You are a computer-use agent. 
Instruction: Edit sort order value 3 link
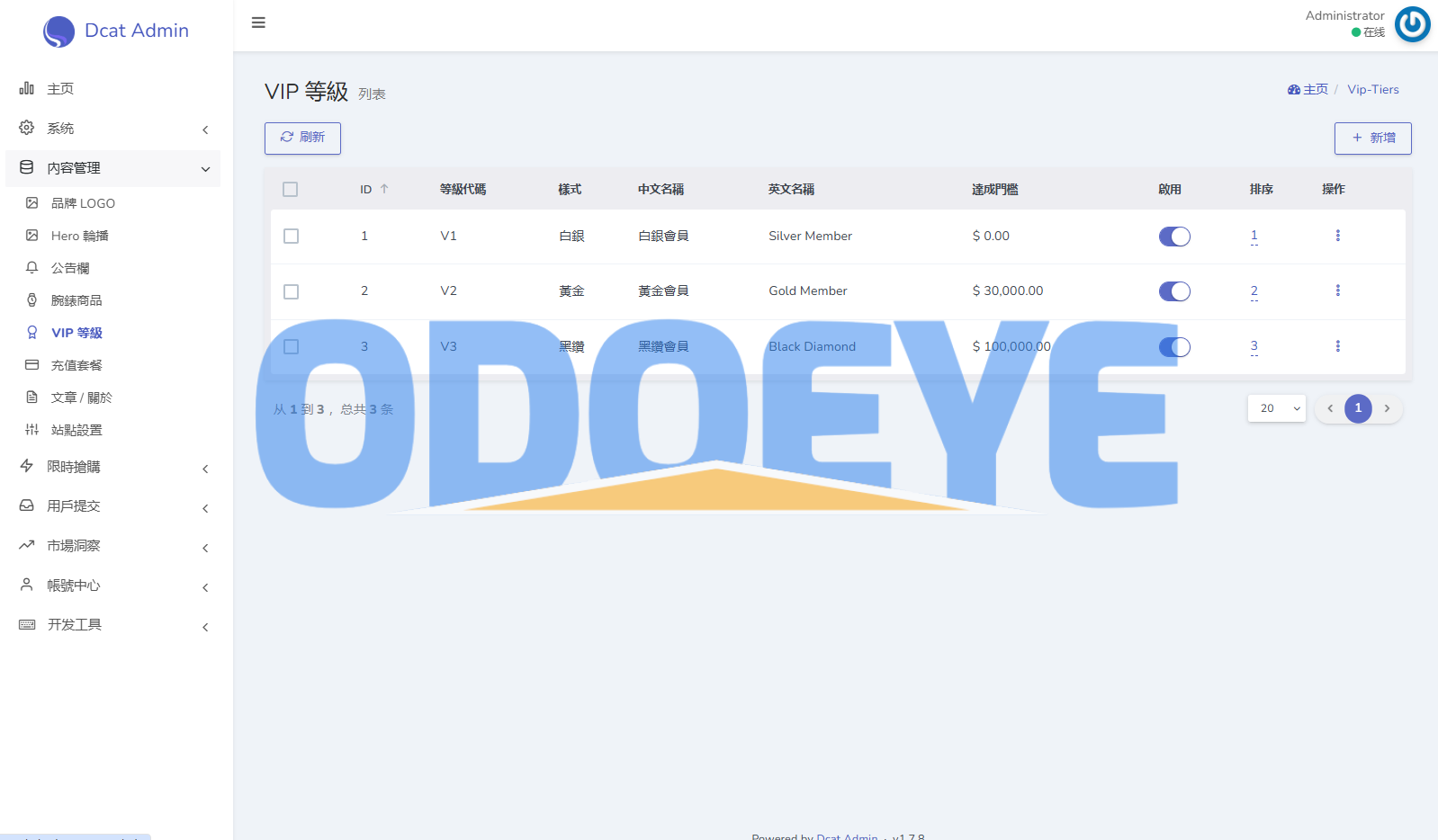[x=1254, y=346]
